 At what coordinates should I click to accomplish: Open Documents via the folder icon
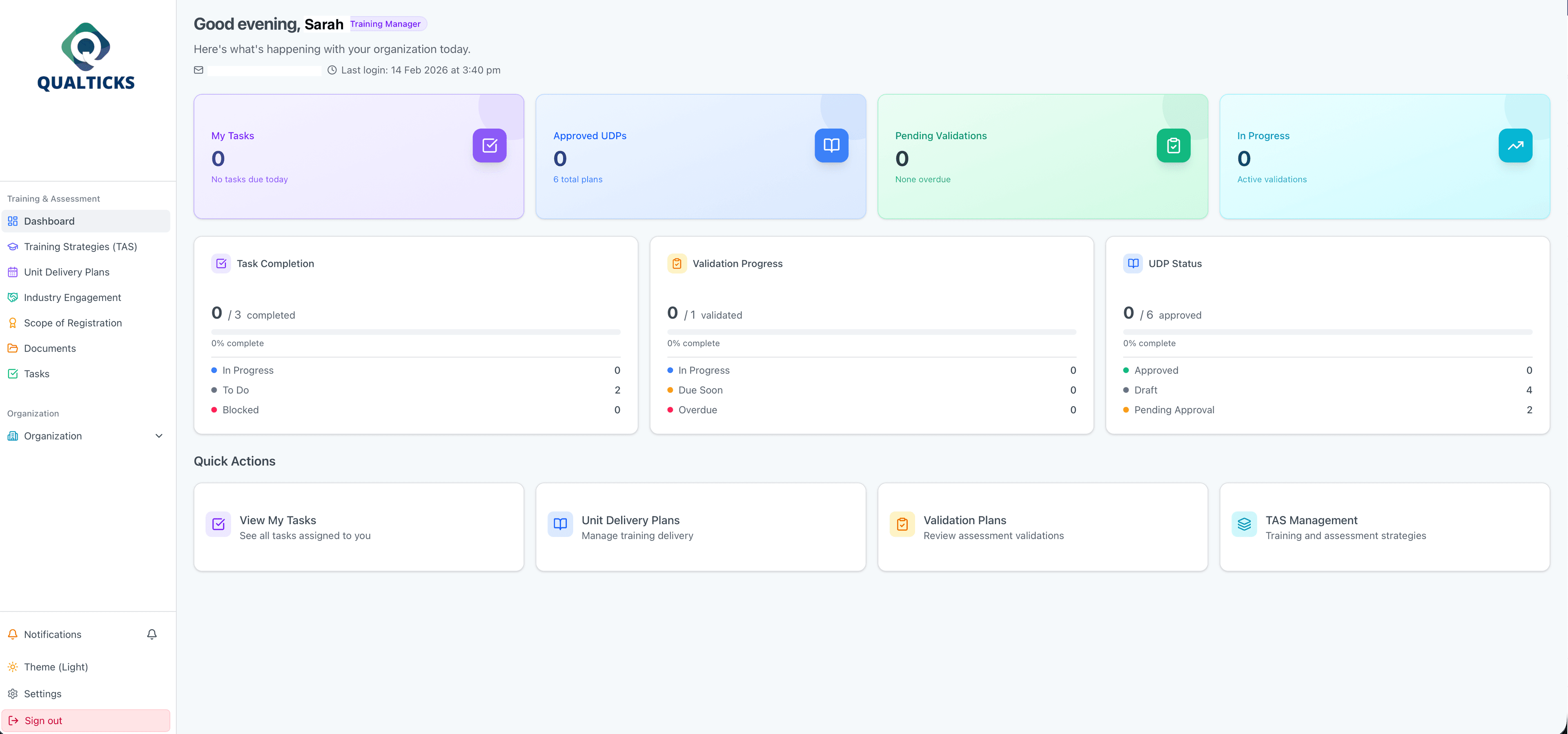coord(13,348)
